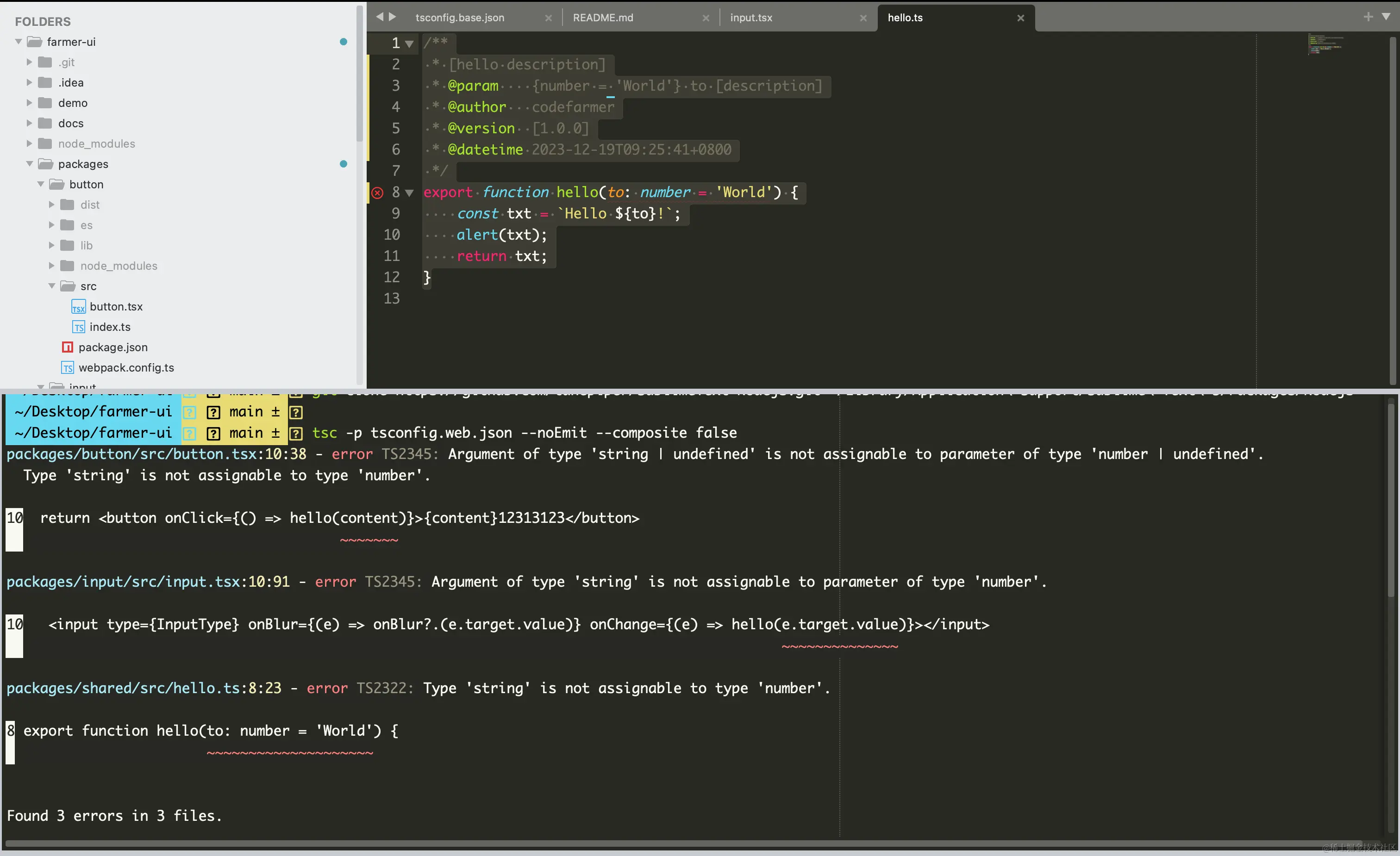1400x856 pixels.
Task: Select the node_modules folder under button
Action: (119, 266)
